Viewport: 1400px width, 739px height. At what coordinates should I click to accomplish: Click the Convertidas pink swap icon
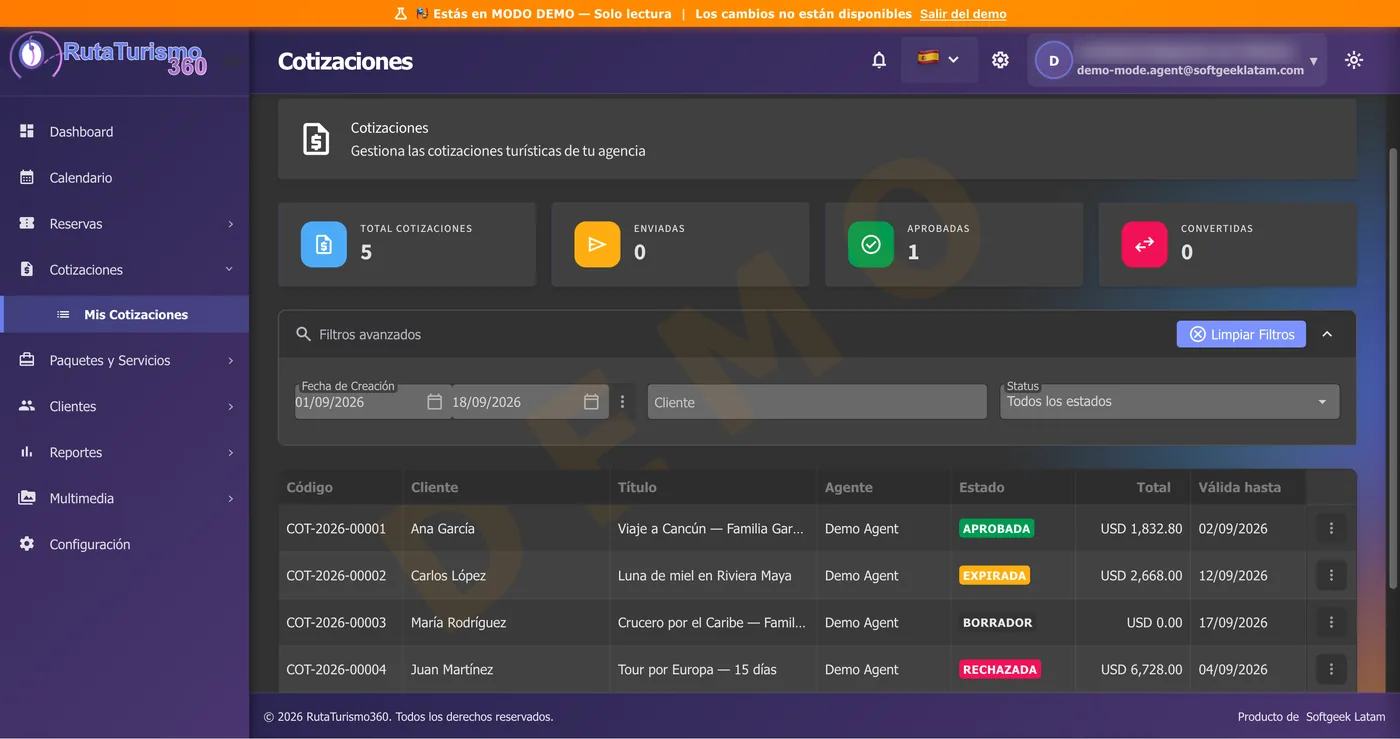1144,244
